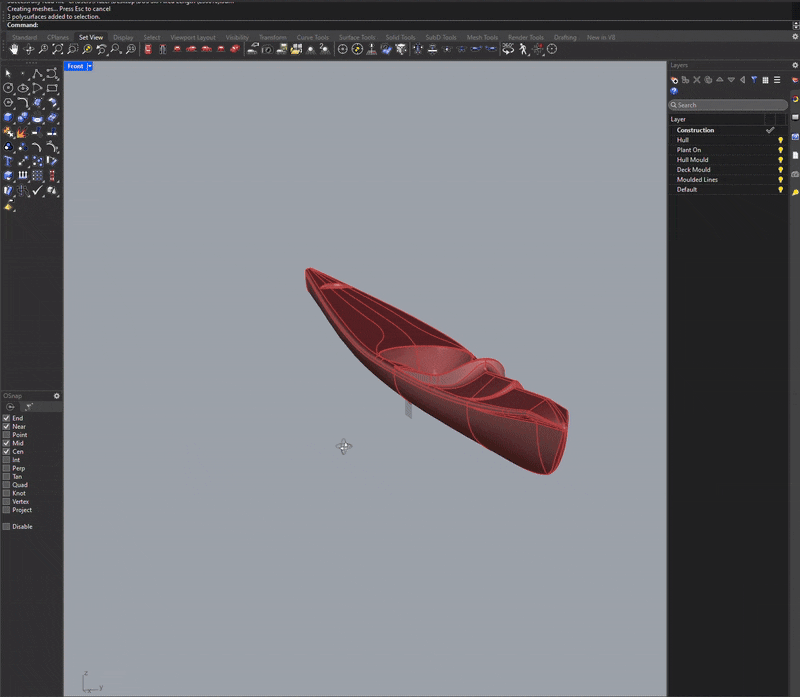Open the Layers panel hamburger options menu
The height and width of the screenshot is (697, 800).
click(x=777, y=80)
